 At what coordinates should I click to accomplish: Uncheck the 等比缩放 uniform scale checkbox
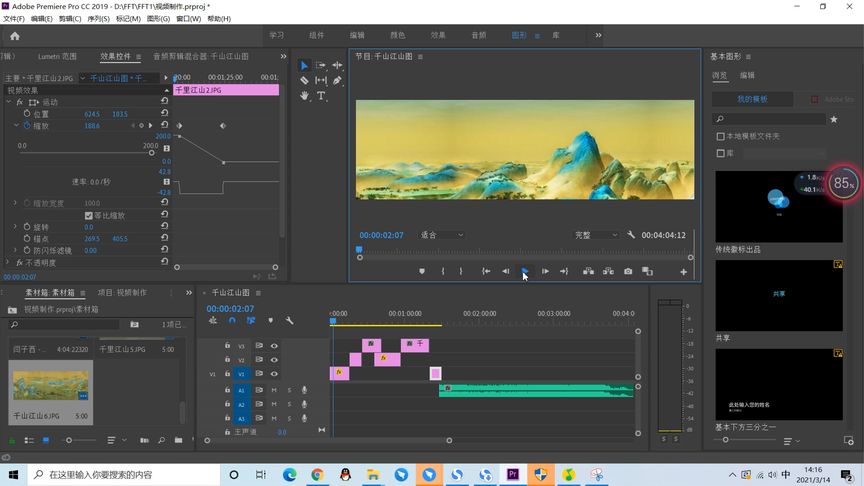click(89, 215)
